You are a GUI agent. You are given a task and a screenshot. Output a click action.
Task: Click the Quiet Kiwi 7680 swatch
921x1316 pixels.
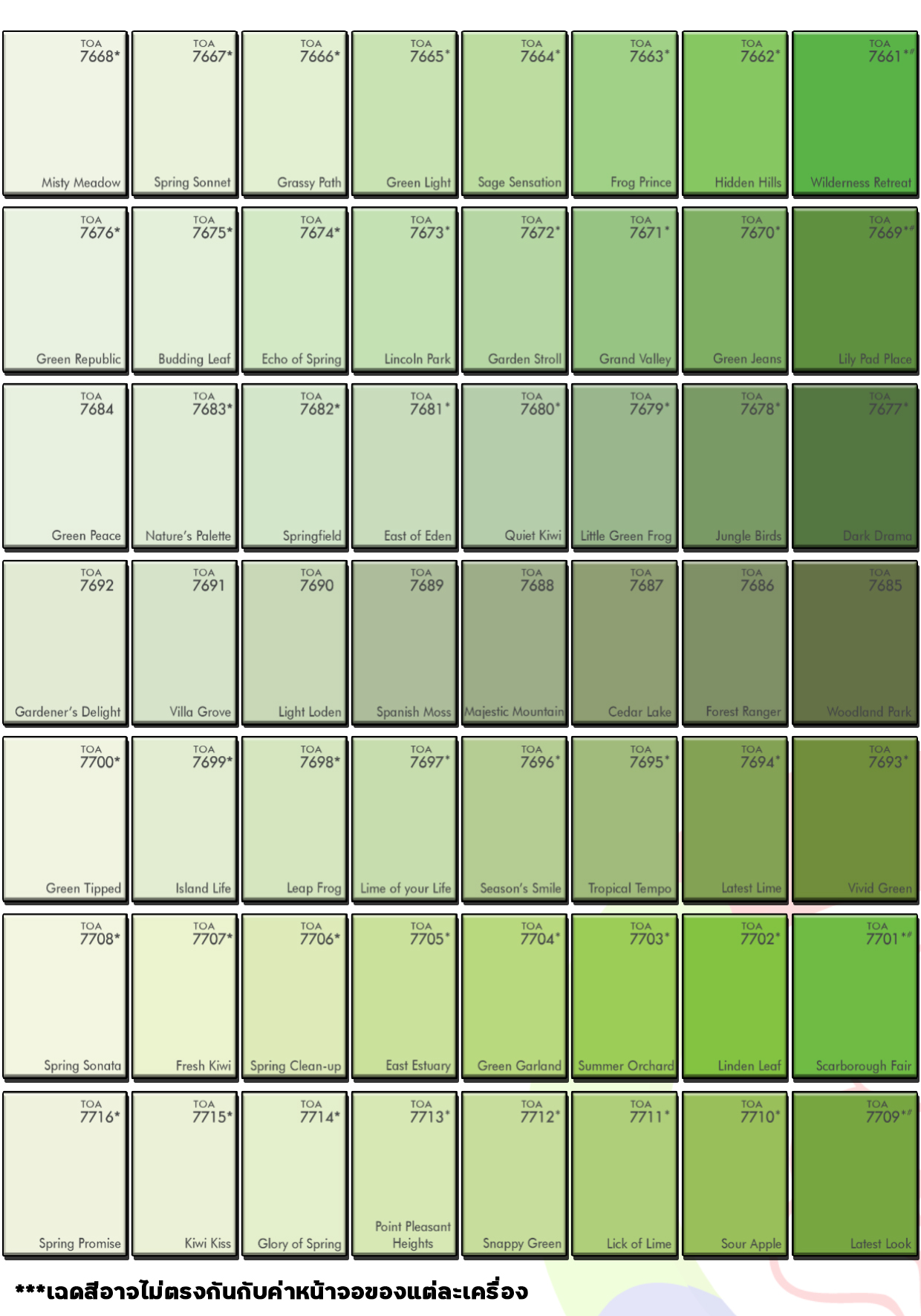[x=515, y=467]
